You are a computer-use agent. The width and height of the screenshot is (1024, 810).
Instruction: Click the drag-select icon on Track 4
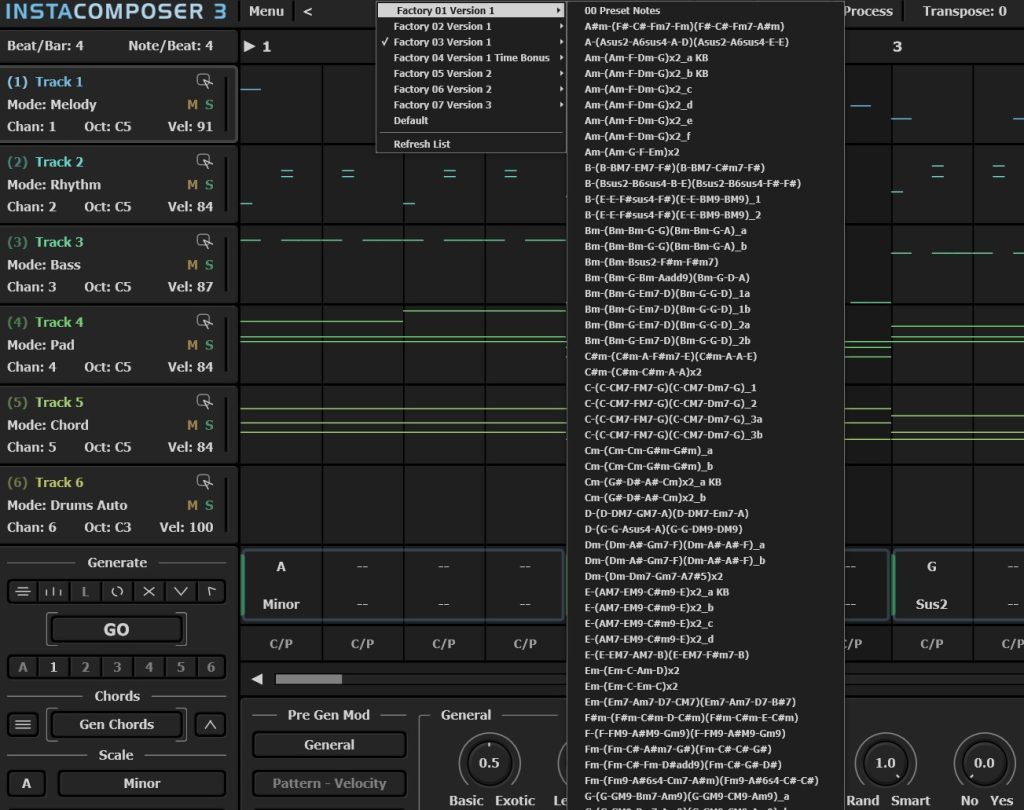click(204, 321)
